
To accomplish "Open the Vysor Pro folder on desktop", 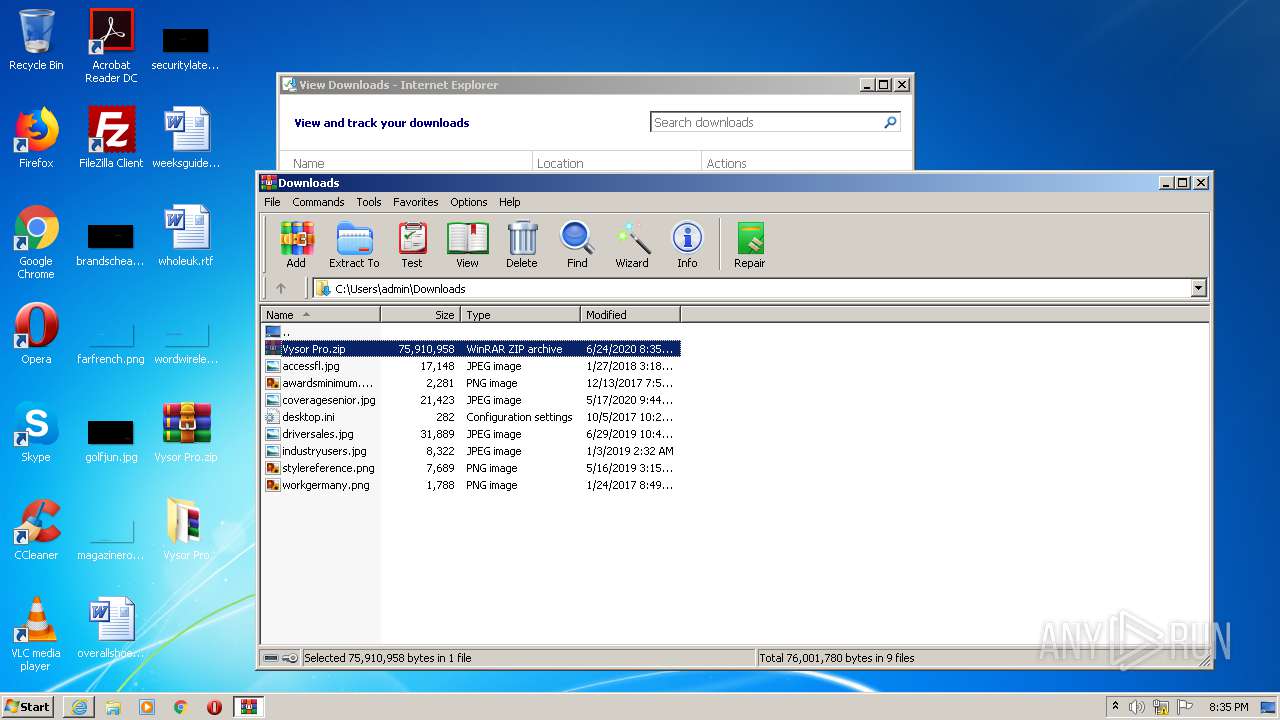I will 186,530.
